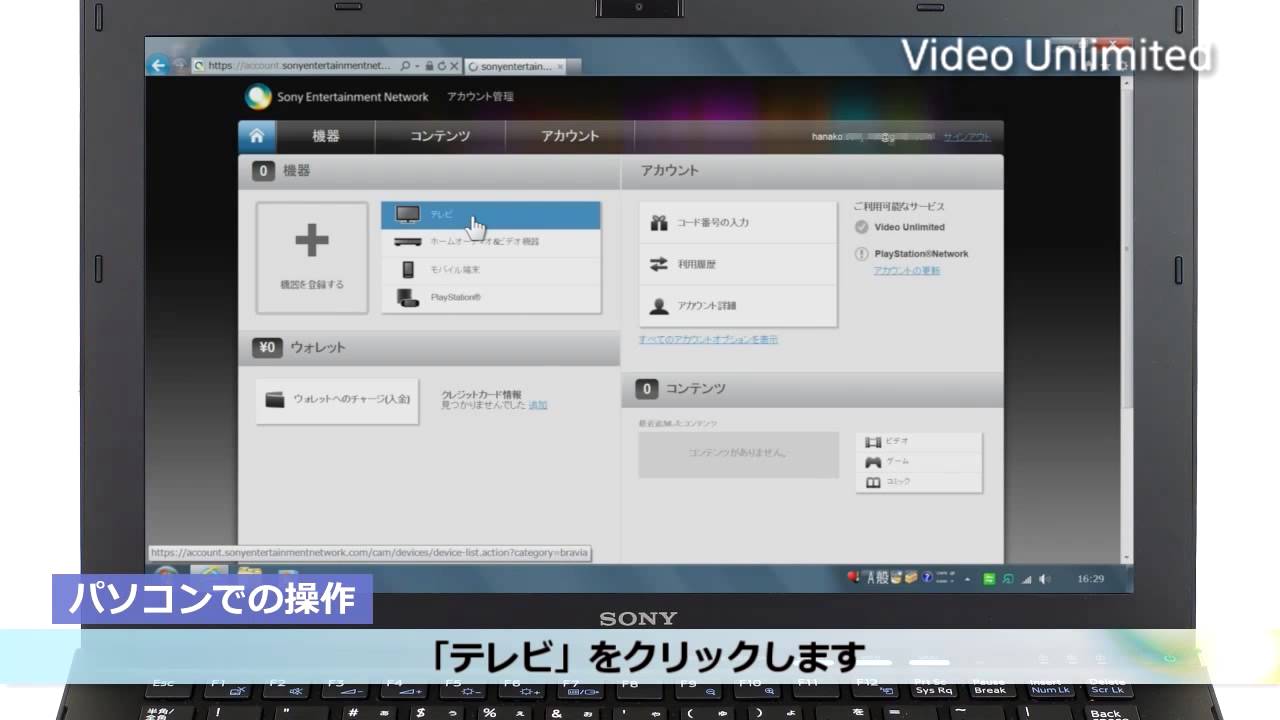Open the コンテンツ navigation tab
Viewport: 1280px width, 720px height.
coord(440,136)
